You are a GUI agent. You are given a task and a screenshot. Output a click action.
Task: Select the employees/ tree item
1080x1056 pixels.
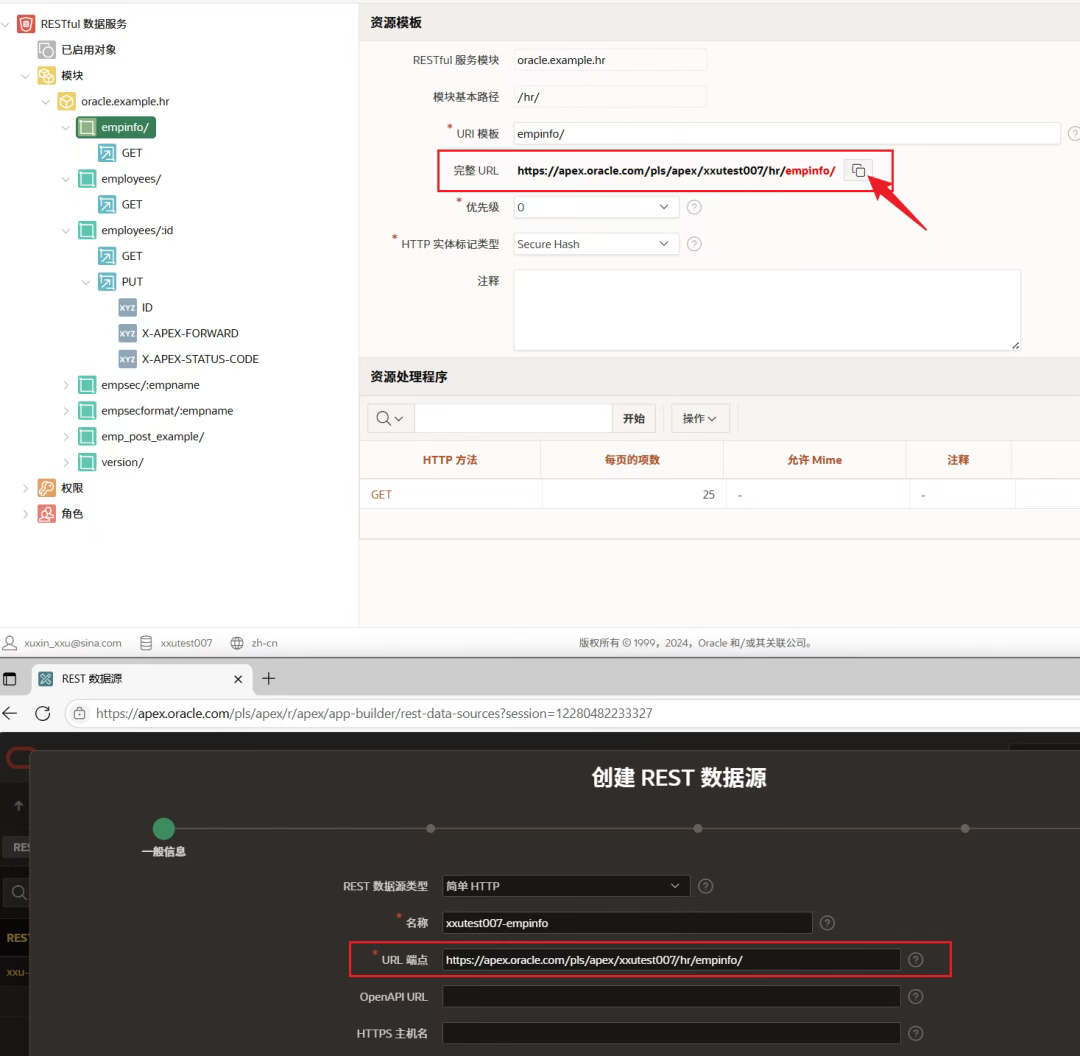point(131,178)
